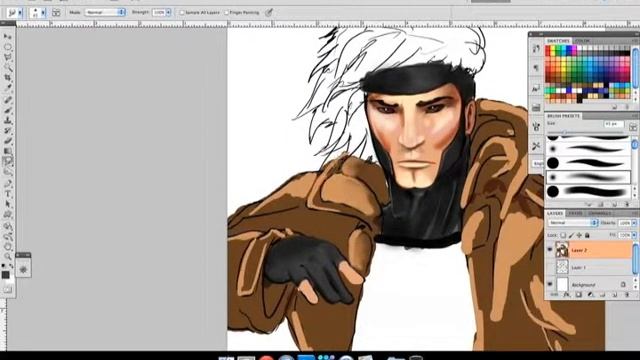
Task: Select the Quick Selection tool
Action: (8, 67)
